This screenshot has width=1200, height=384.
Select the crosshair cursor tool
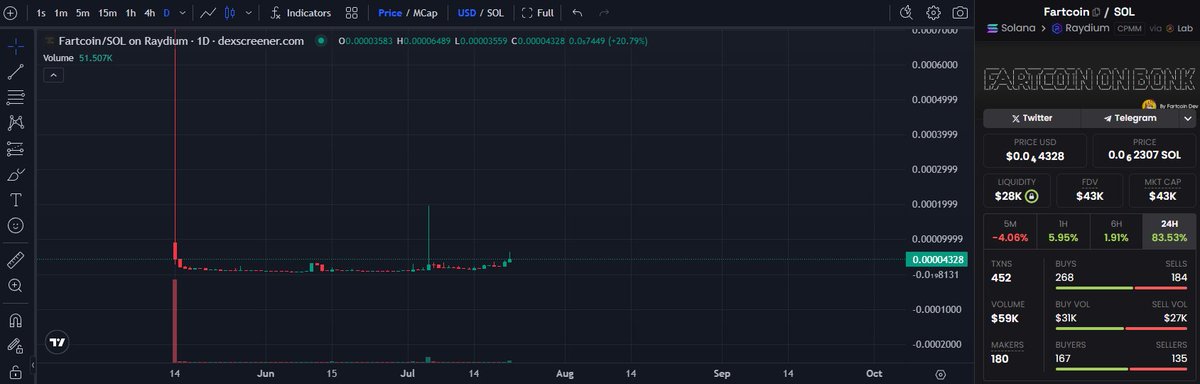[16, 46]
